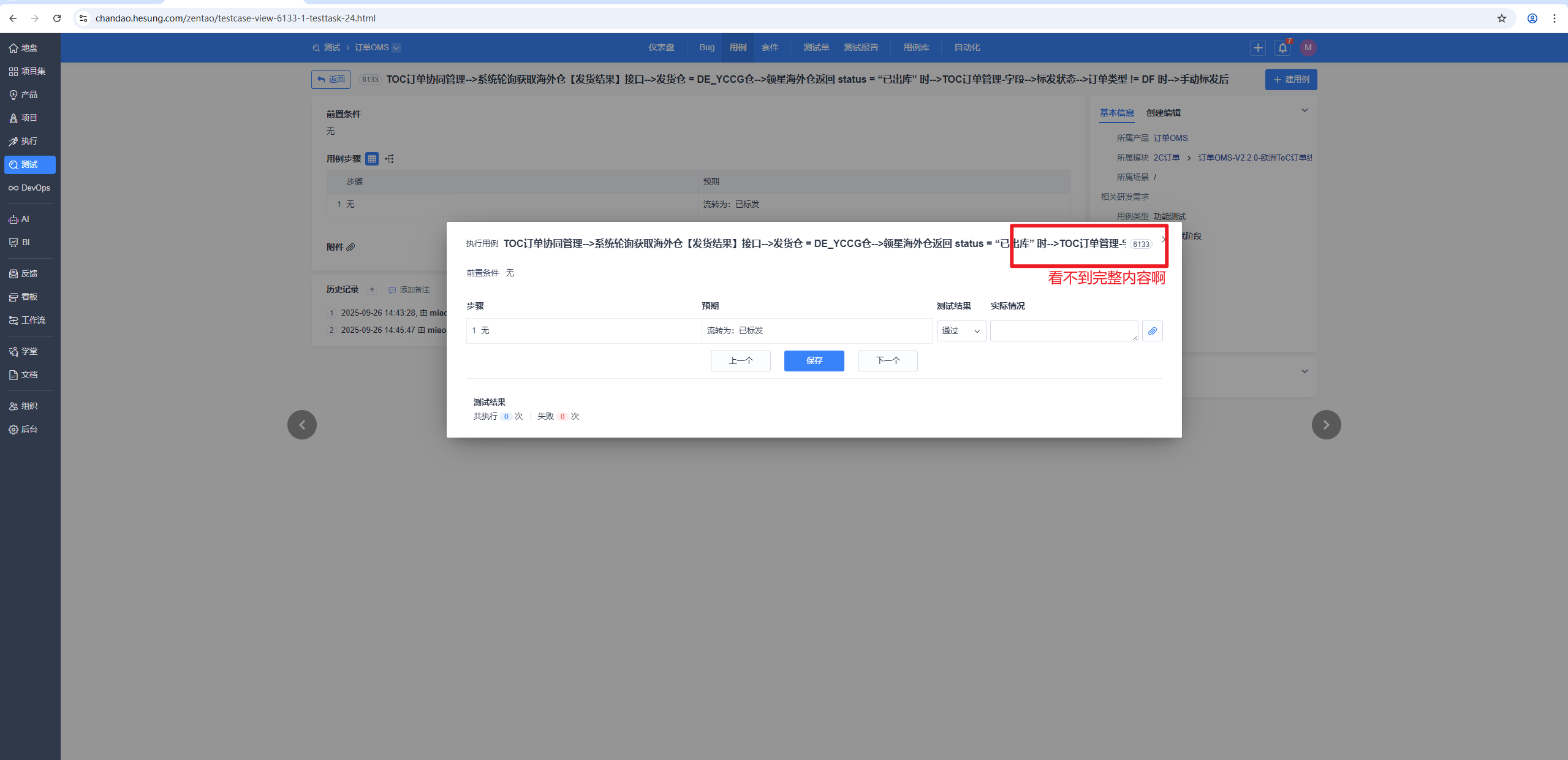Bookmark this page with star icon
Image resolution: width=1568 pixels, height=760 pixels.
coord(1501,18)
